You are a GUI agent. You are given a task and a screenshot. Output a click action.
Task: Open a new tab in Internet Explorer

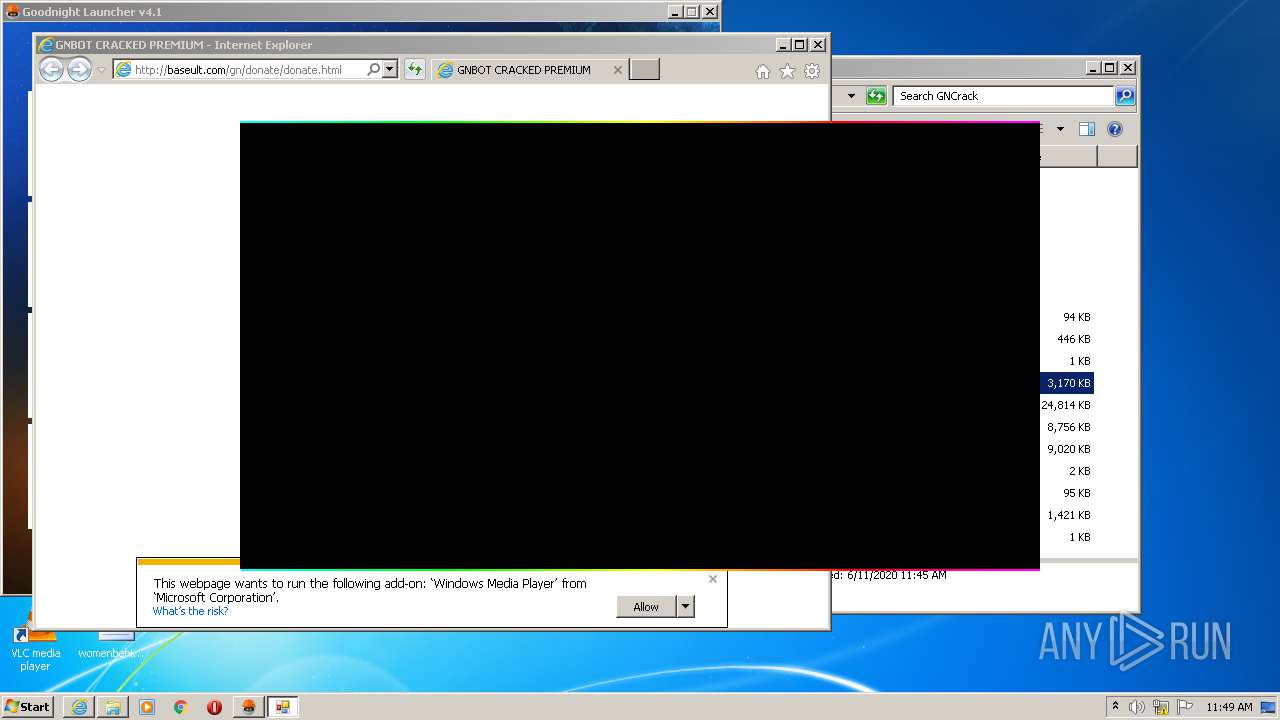tap(645, 70)
